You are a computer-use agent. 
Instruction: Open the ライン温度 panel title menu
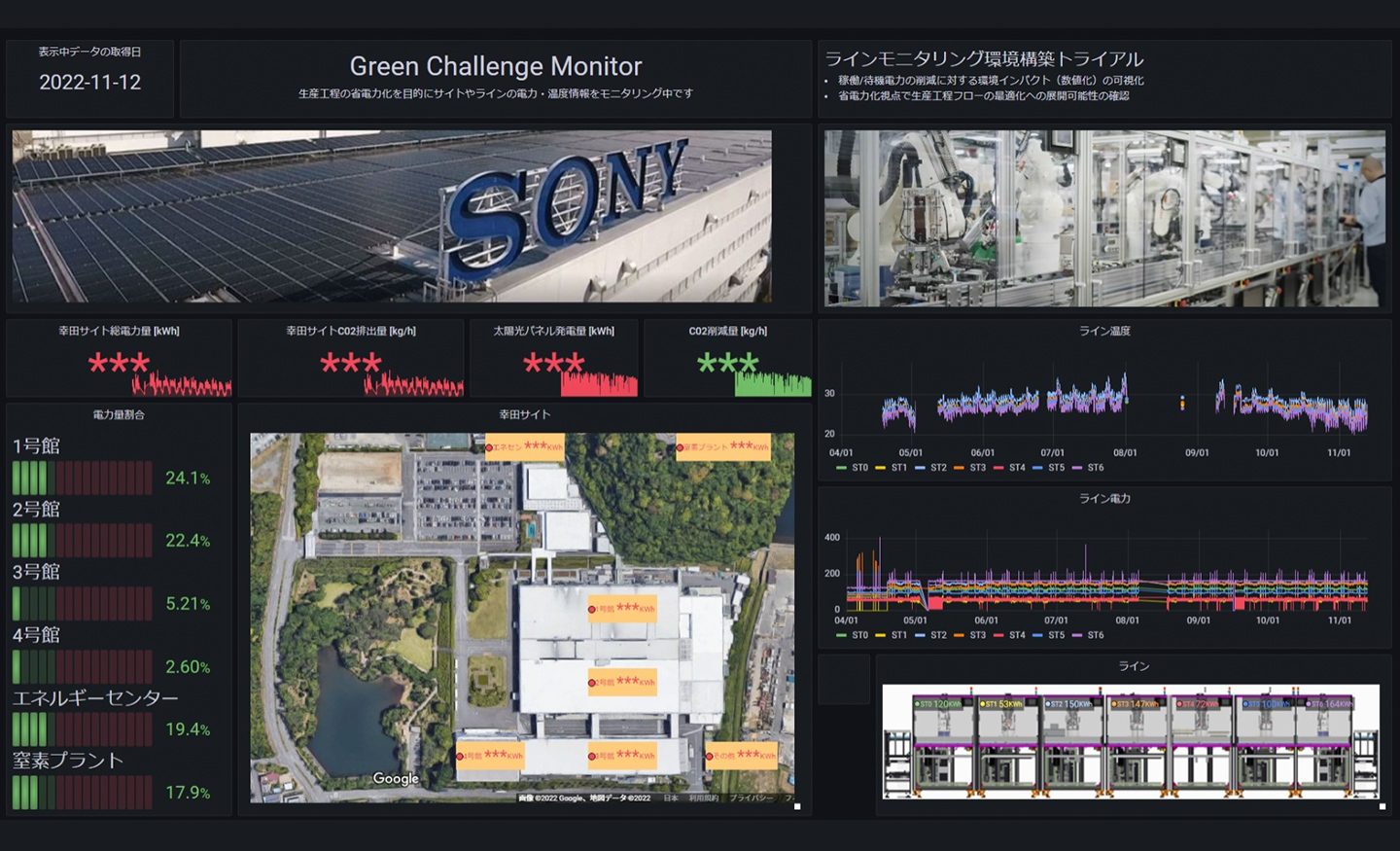[1103, 330]
